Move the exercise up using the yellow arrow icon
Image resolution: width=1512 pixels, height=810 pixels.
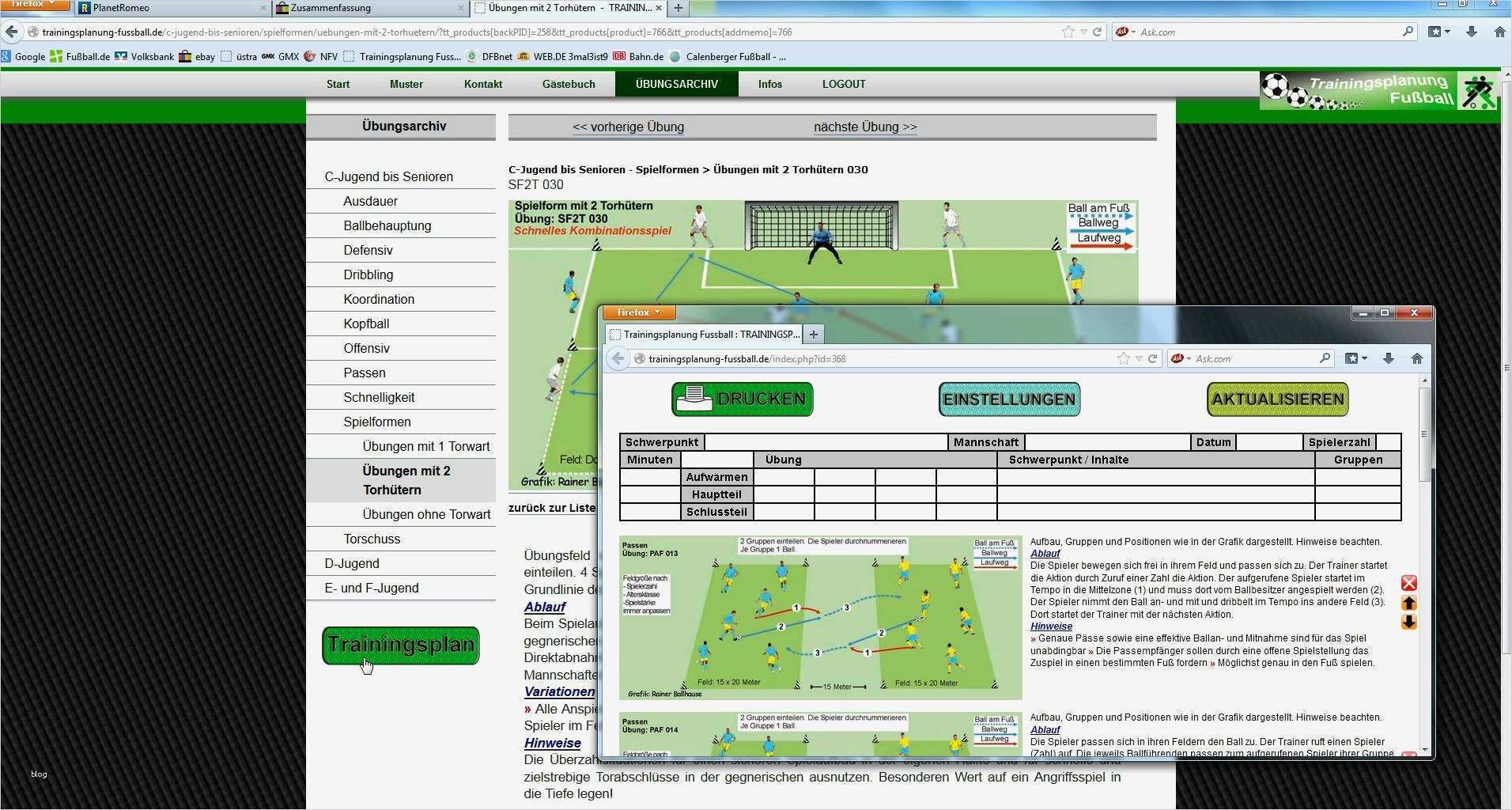[x=1409, y=603]
